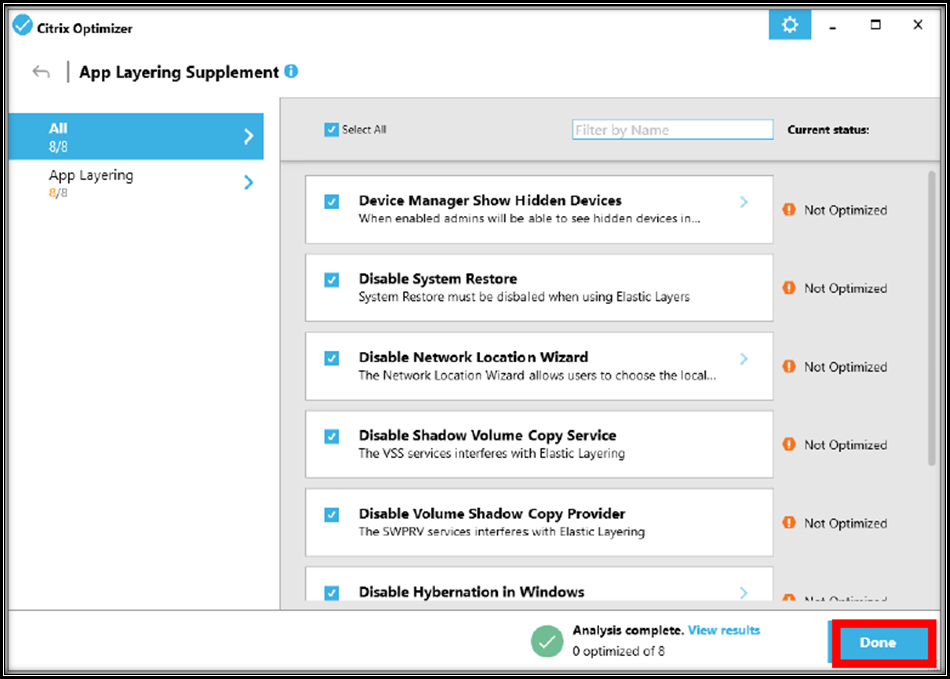Uncheck Disable Volume Shadow Copy Provider
The width and height of the screenshot is (950, 679).
click(332, 514)
